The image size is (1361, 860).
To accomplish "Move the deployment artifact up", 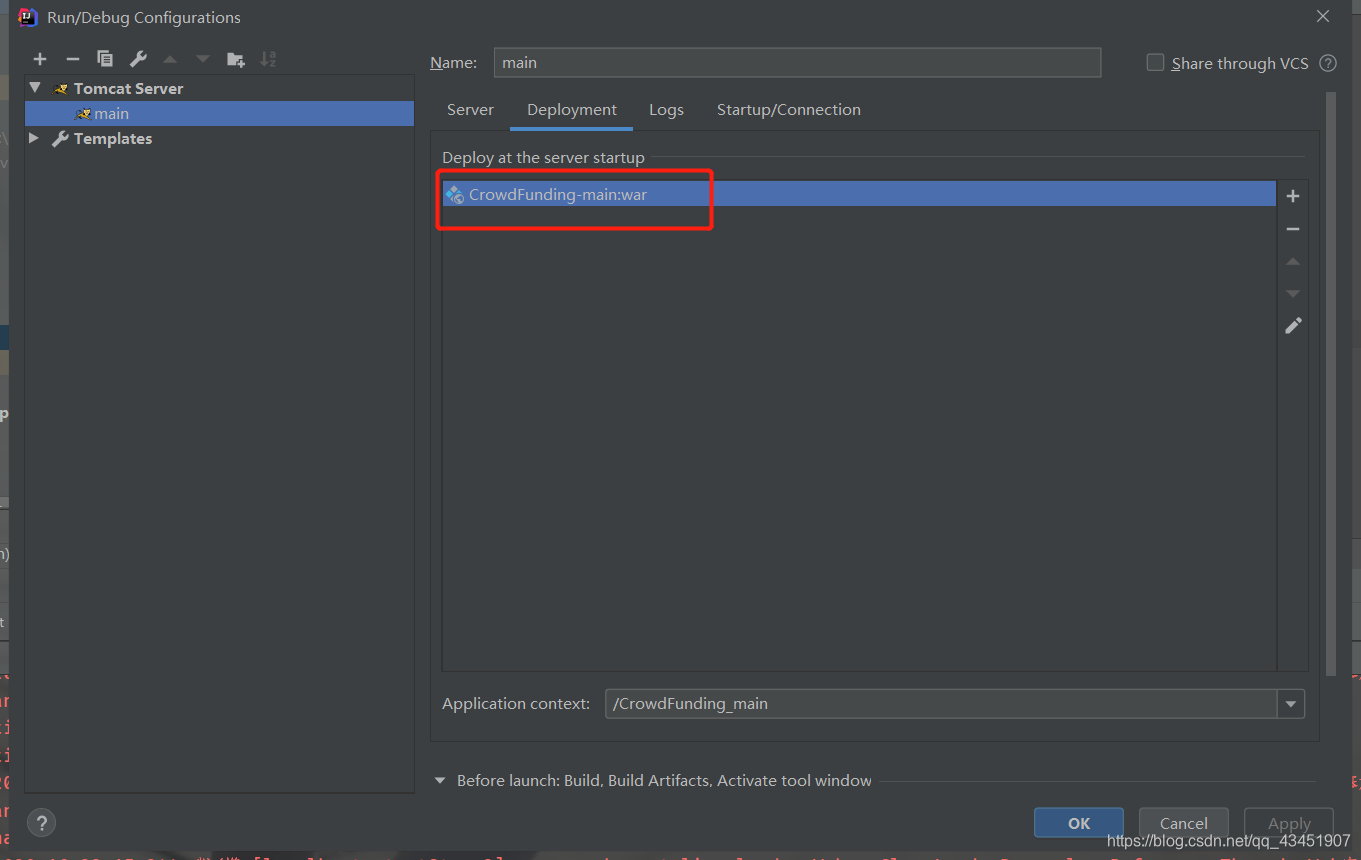I will (x=1293, y=261).
